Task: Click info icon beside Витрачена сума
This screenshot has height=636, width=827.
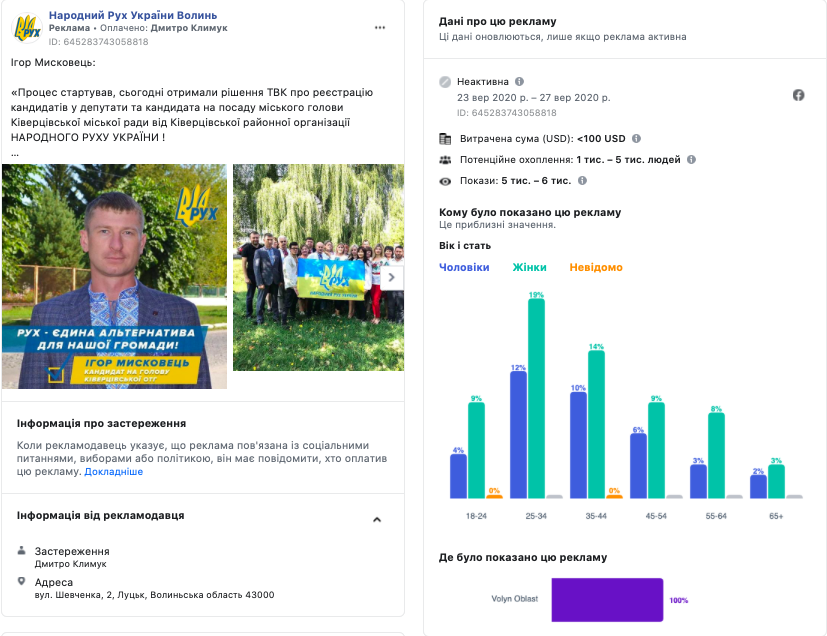Action: 636,139
